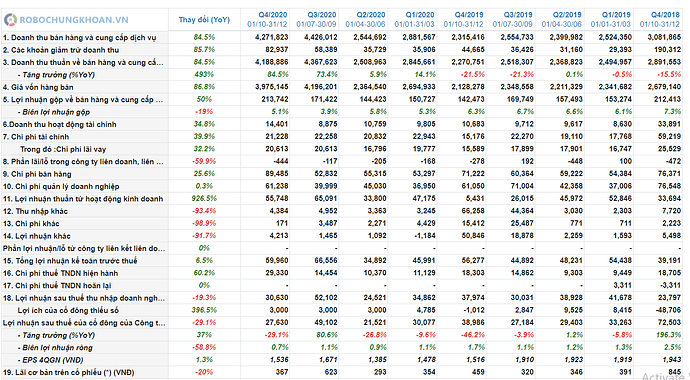The image size is (690, 380).
Task: Click the 196.3% growth value in Q4/2018
Action: tap(668, 336)
